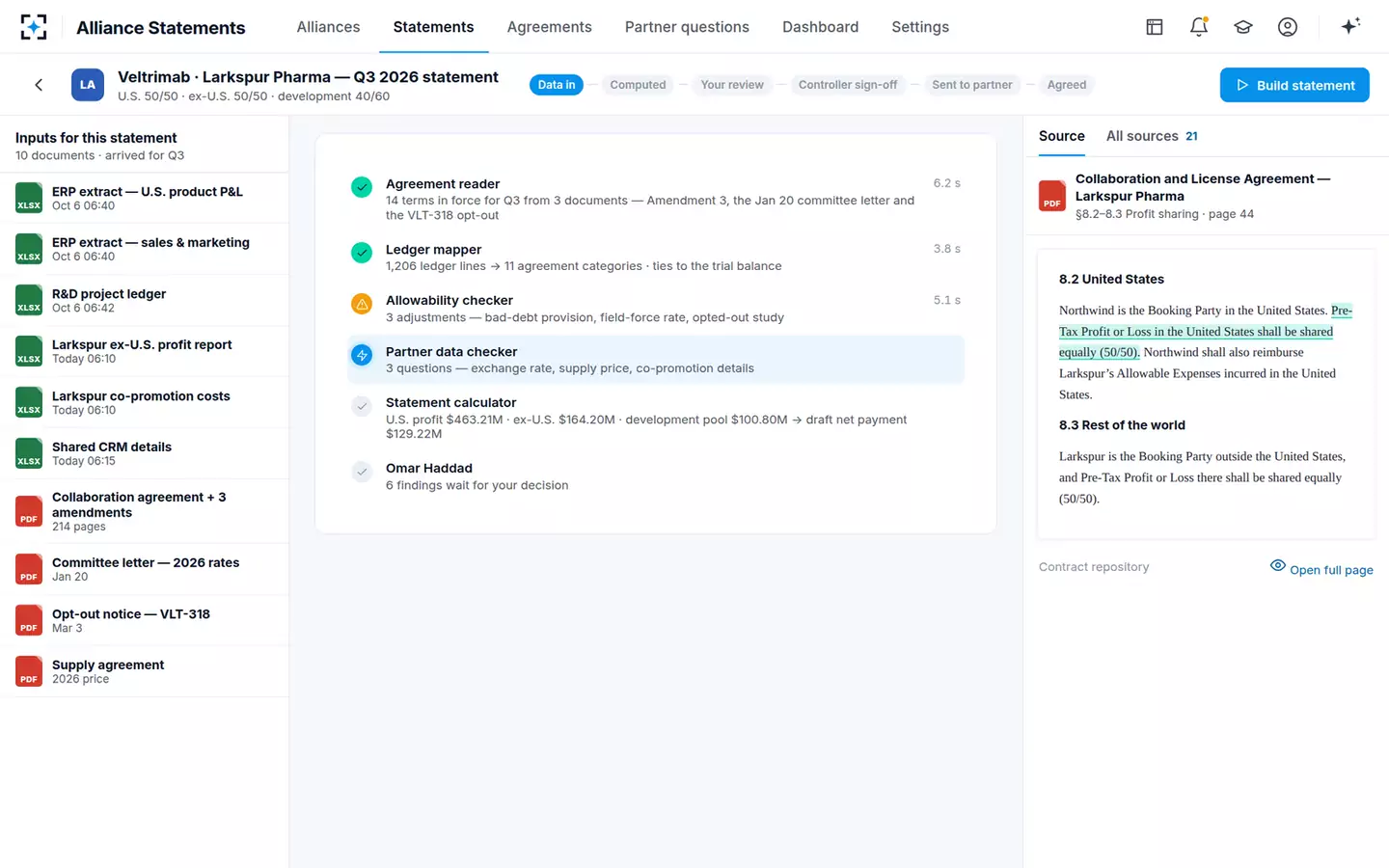Open the Settings tab
1389x868 pixels.
(920, 27)
